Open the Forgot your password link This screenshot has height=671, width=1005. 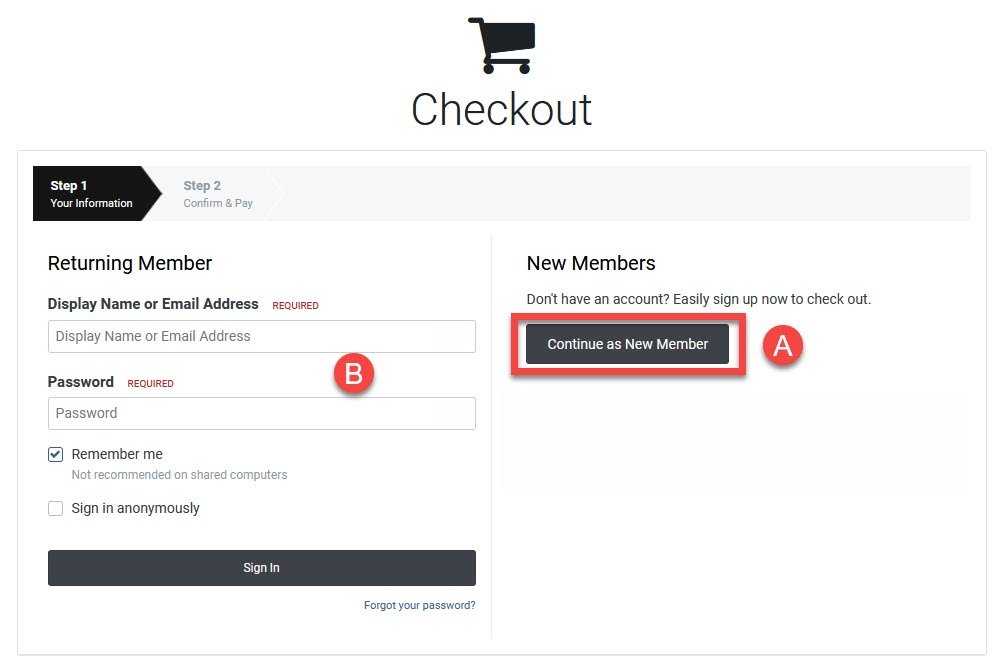(419, 605)
